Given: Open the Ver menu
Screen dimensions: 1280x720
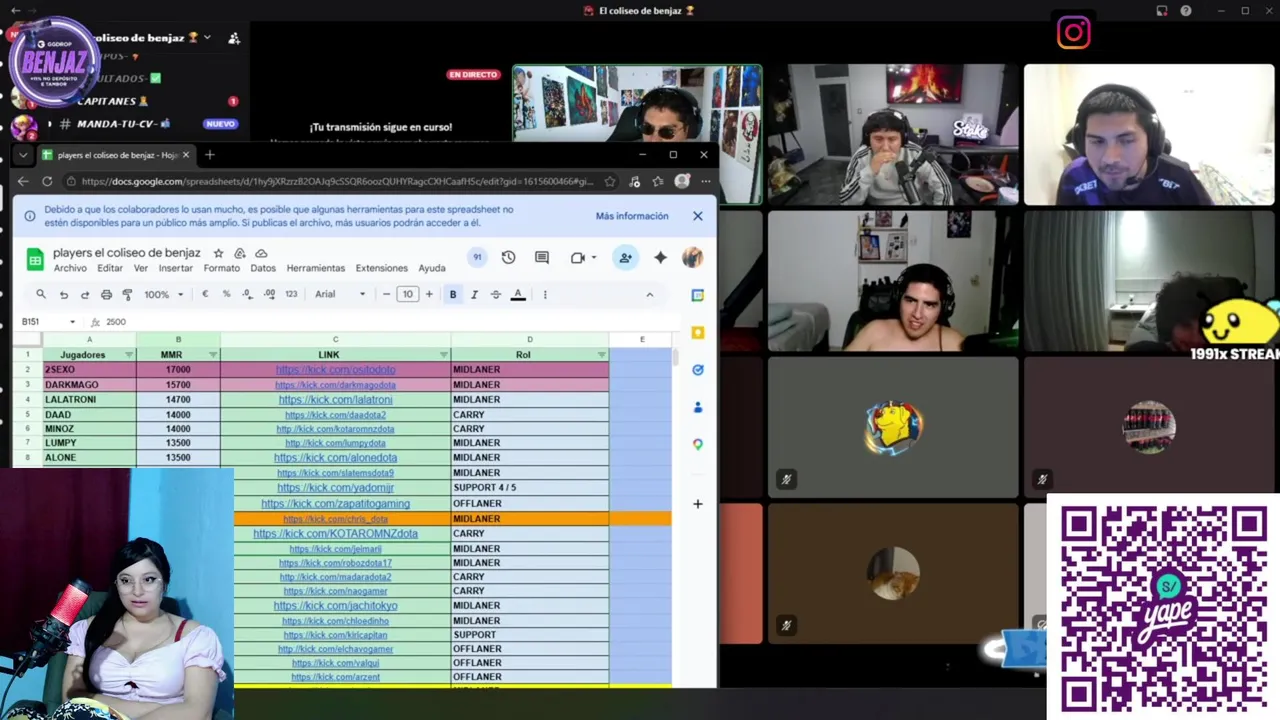Looking at the screenshot, I should [141, 268].
